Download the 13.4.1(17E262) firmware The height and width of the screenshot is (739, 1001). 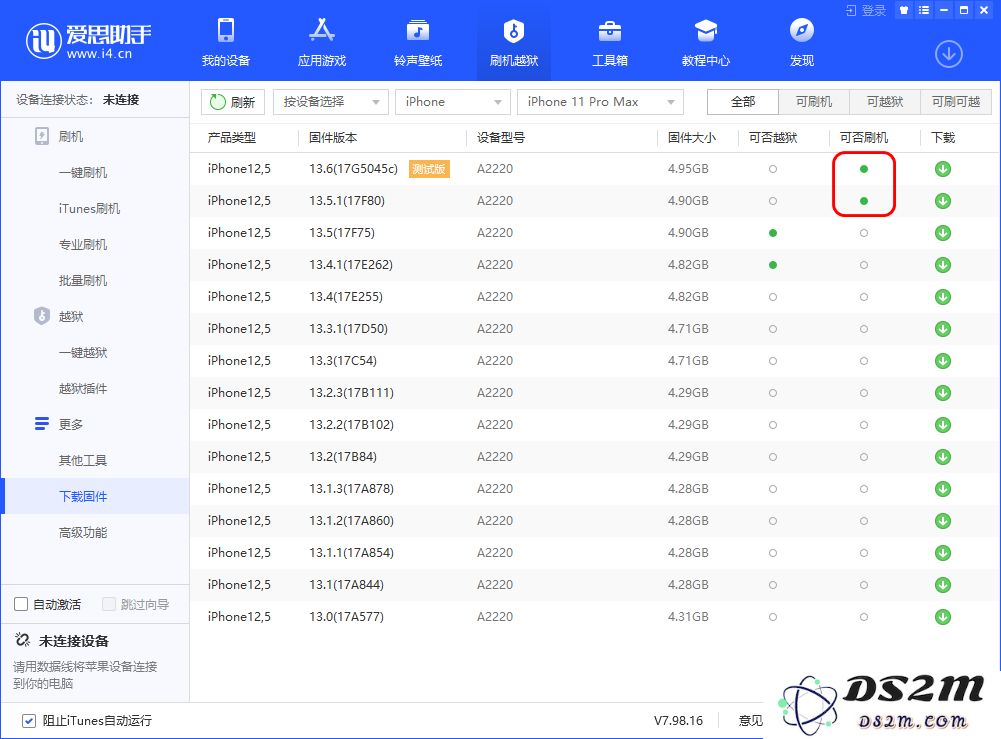pyautogui.click(x=943, y=265)
